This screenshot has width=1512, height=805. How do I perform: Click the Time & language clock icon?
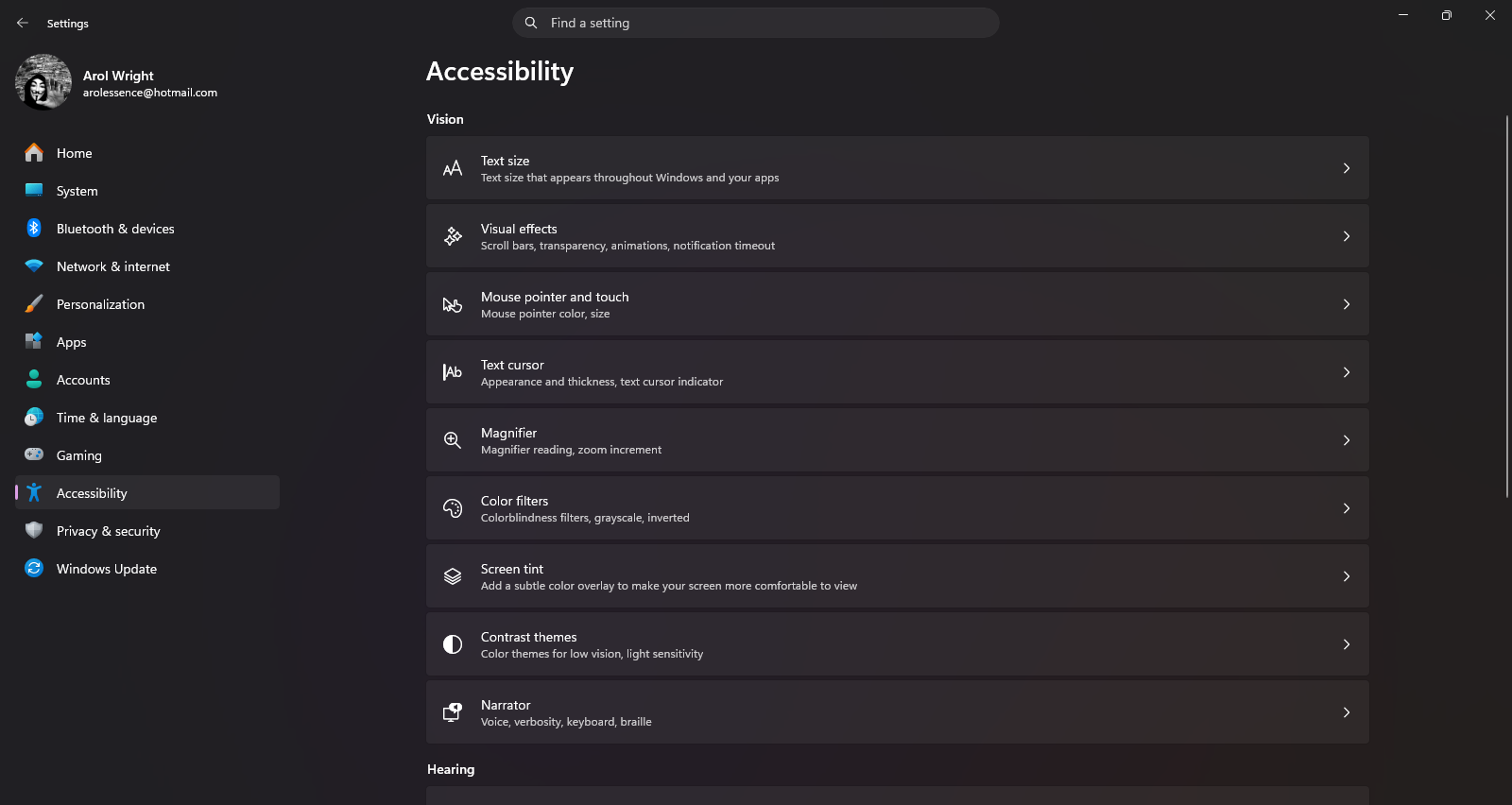34,417
